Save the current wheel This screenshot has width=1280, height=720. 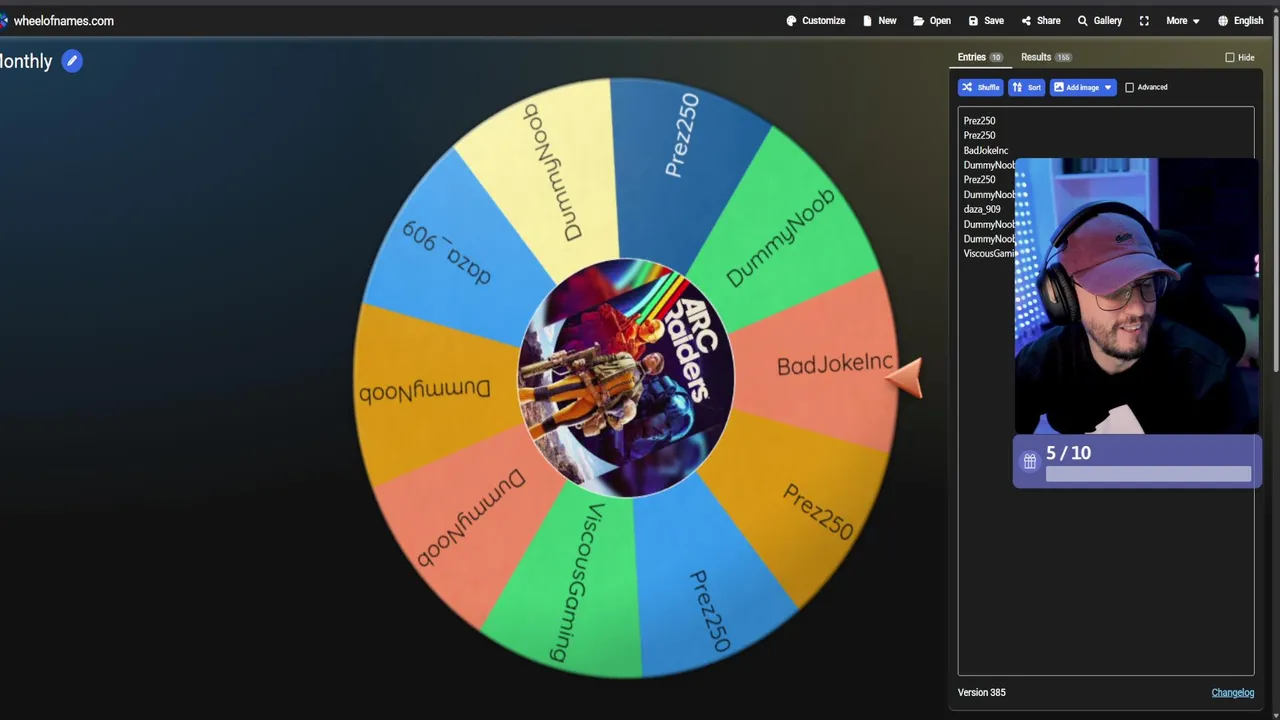985,20
